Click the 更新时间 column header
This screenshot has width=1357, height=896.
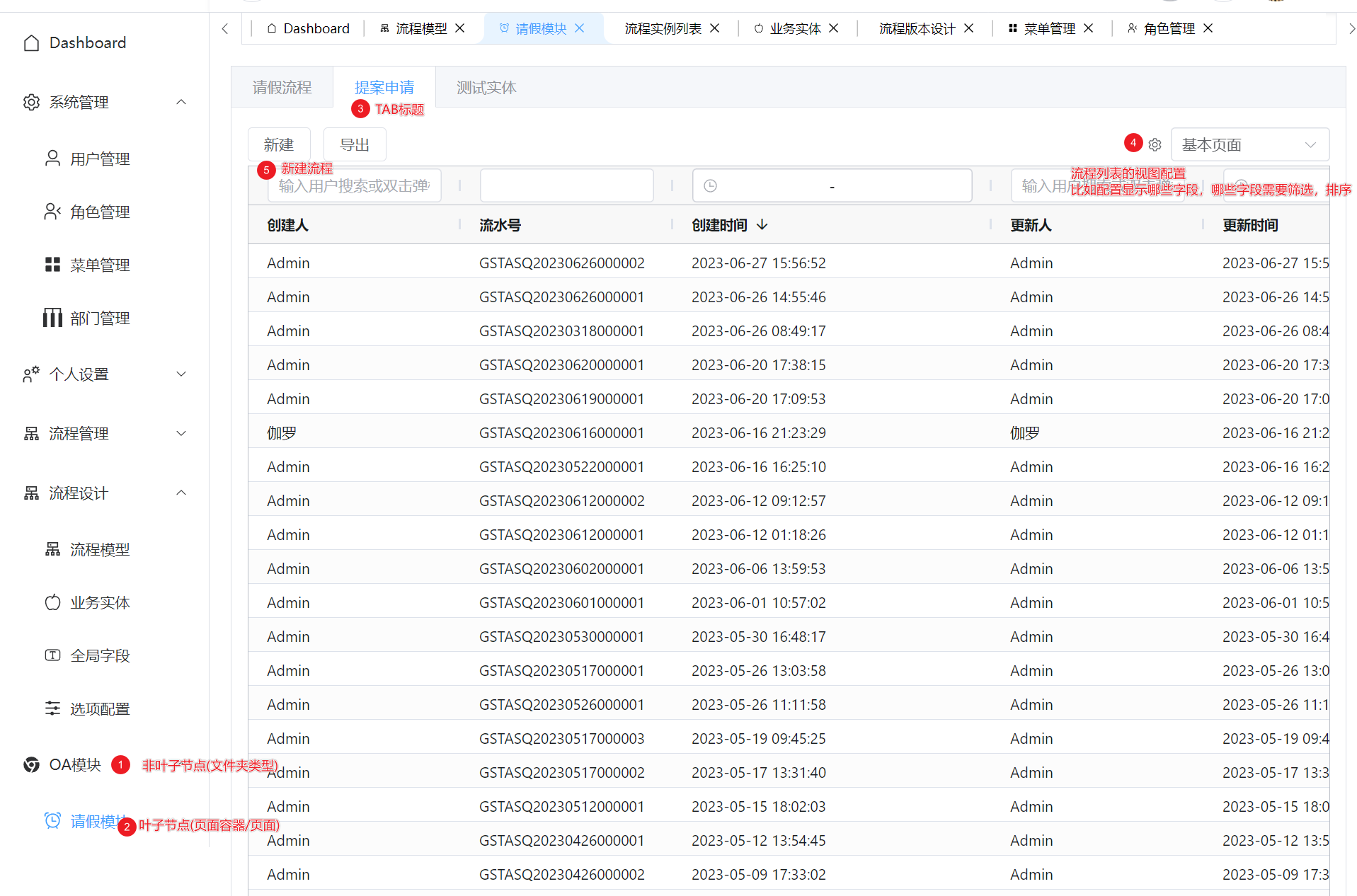[1250, 225]
